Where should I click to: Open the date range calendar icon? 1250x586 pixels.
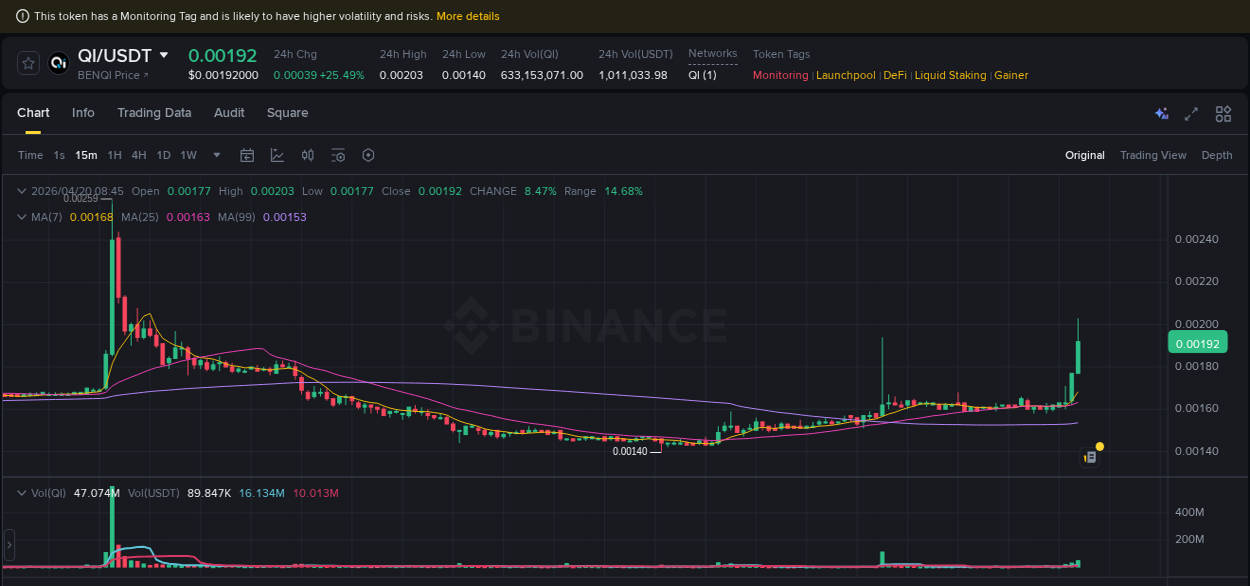point(247,155)
